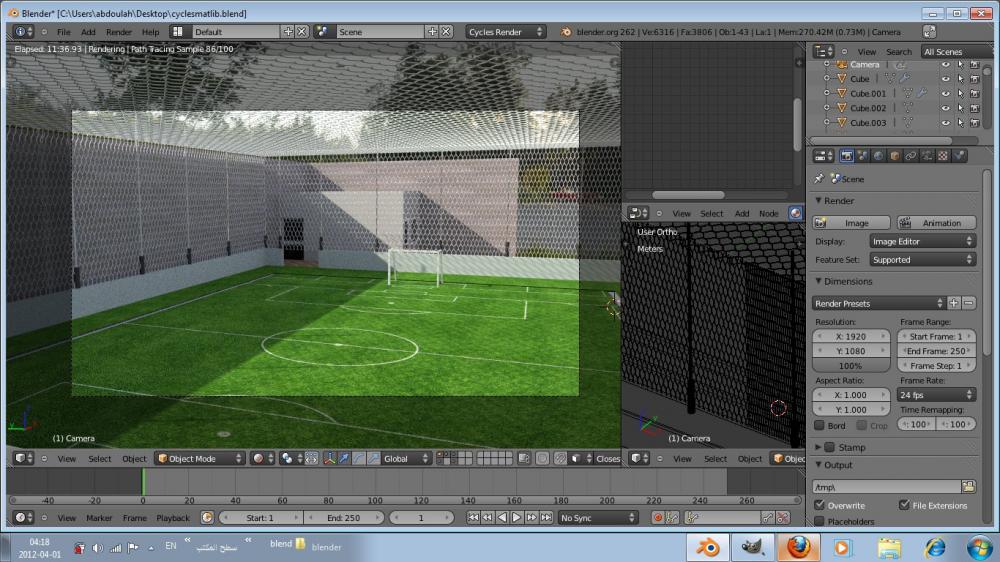
Task: Open Internet Explorer from the taskbar
Action: tap(934, 547)
